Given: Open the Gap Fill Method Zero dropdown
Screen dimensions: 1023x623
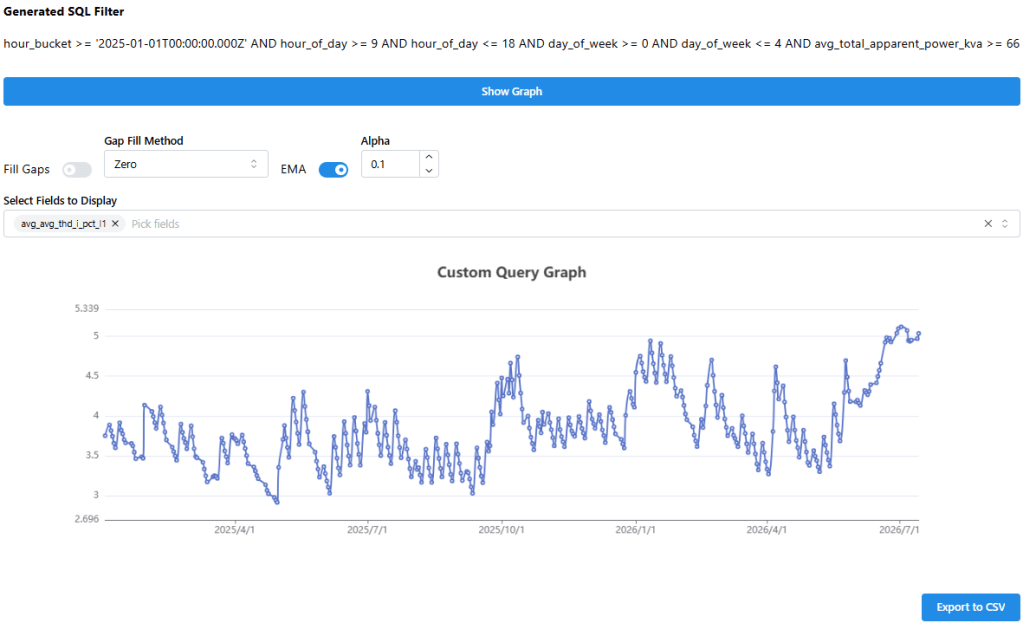Looking at the screenshot, I should tap(186, 164).
